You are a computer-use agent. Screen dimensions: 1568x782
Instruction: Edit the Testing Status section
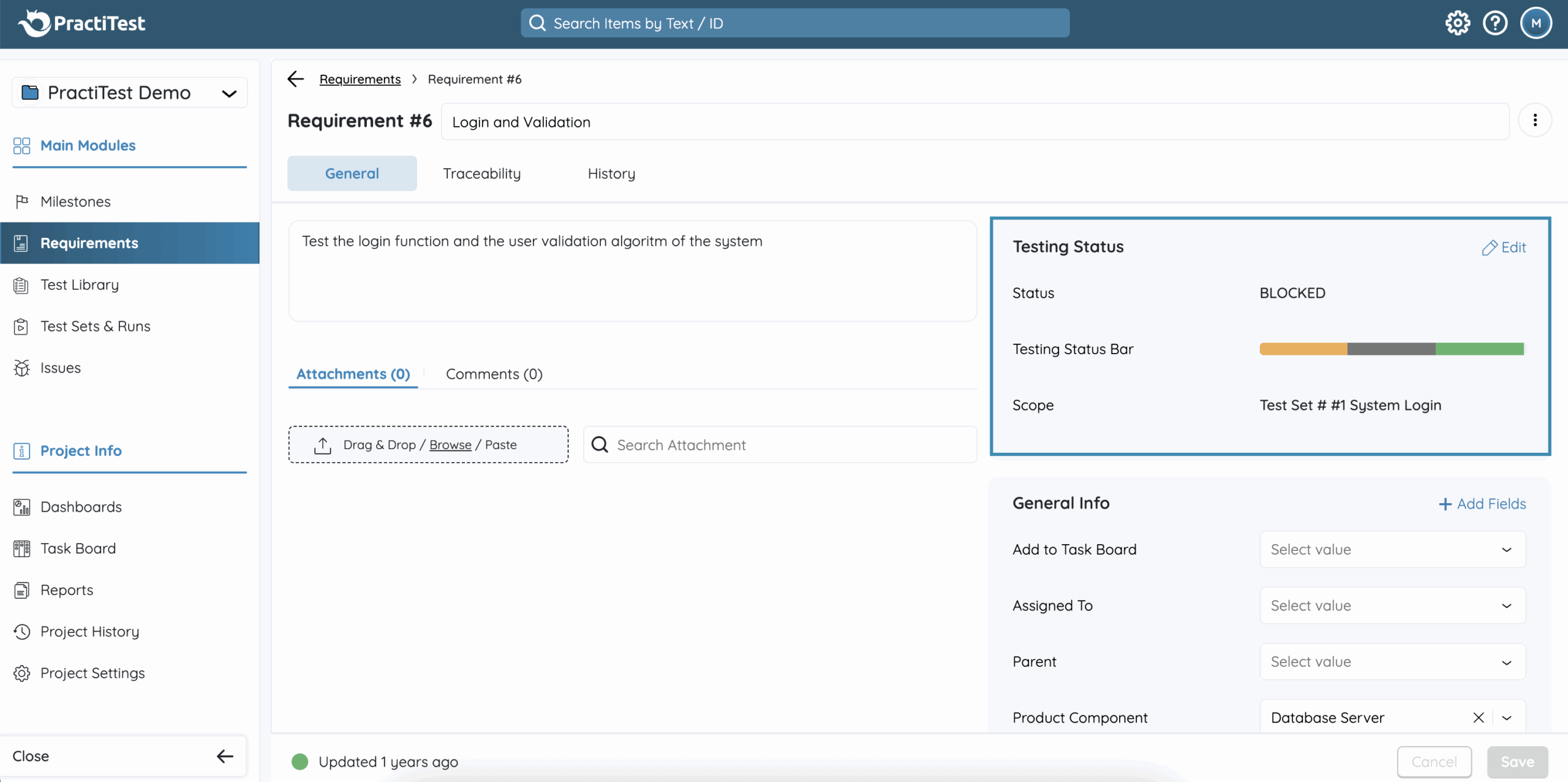point(1504,247)
